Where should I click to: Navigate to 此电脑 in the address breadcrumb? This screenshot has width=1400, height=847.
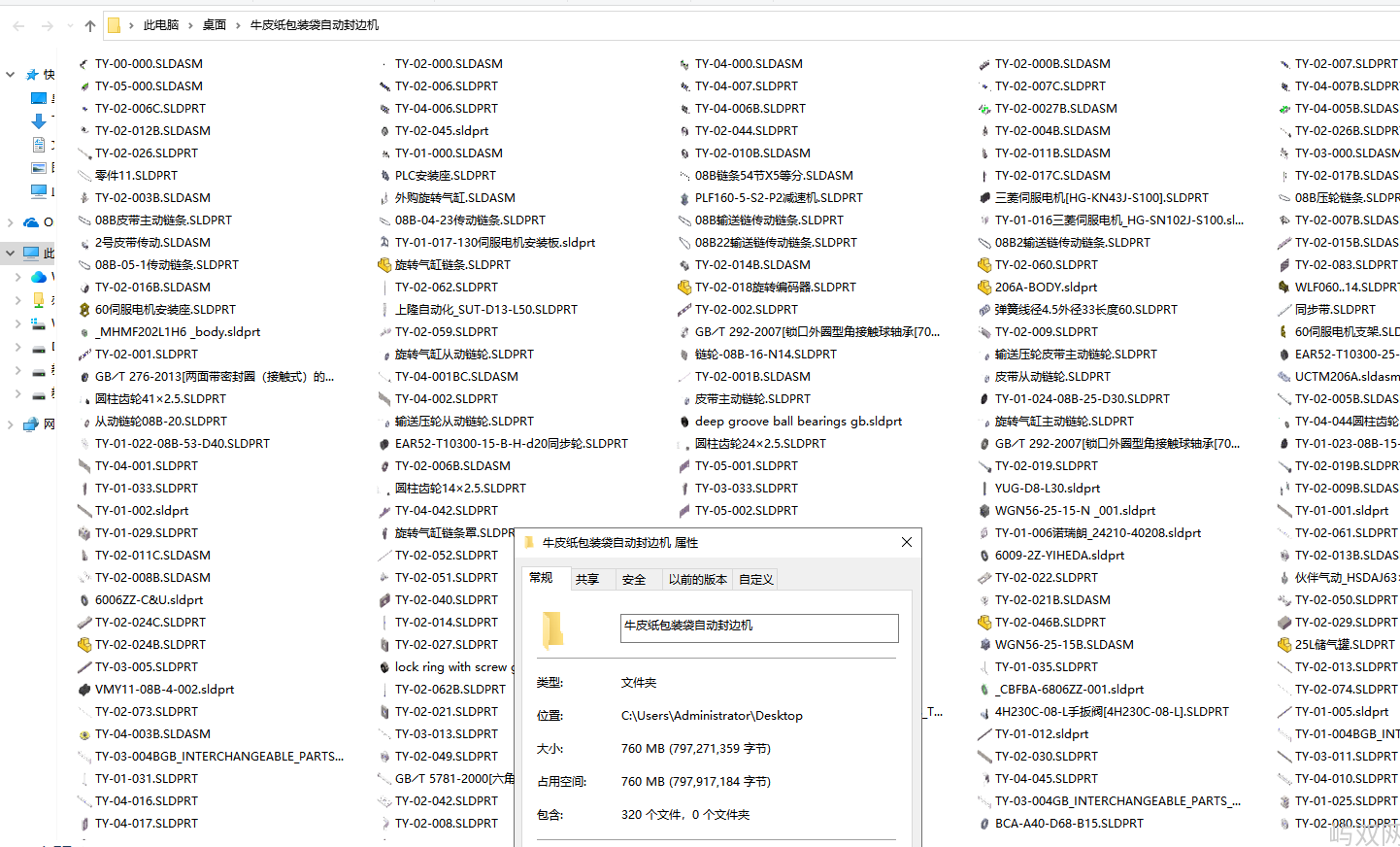click(x=161, y=25)
